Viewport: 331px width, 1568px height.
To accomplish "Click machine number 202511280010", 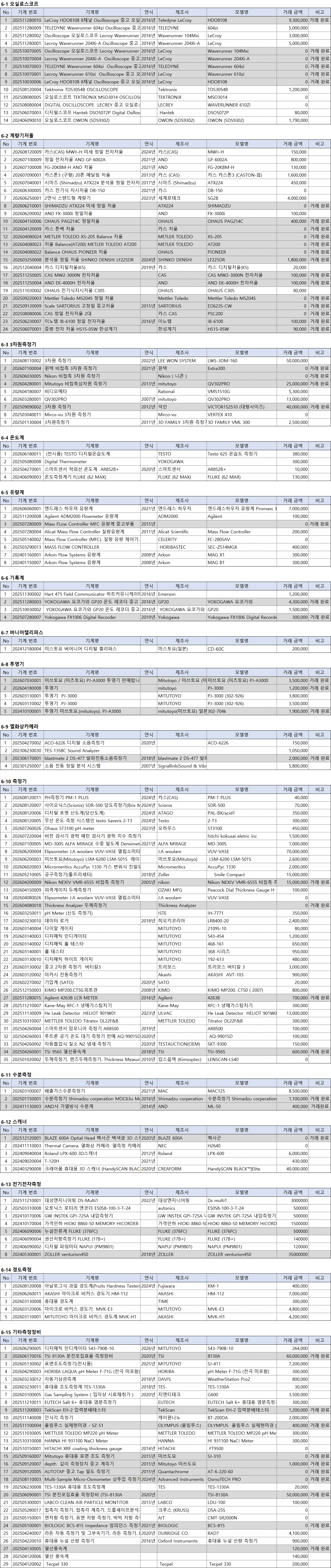I will coord(27,20).
